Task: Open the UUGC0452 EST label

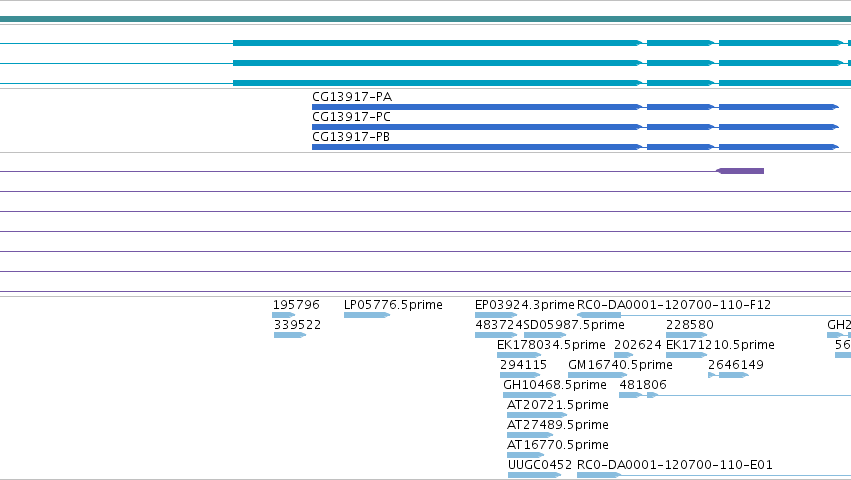Action: [x=540, y=465]
